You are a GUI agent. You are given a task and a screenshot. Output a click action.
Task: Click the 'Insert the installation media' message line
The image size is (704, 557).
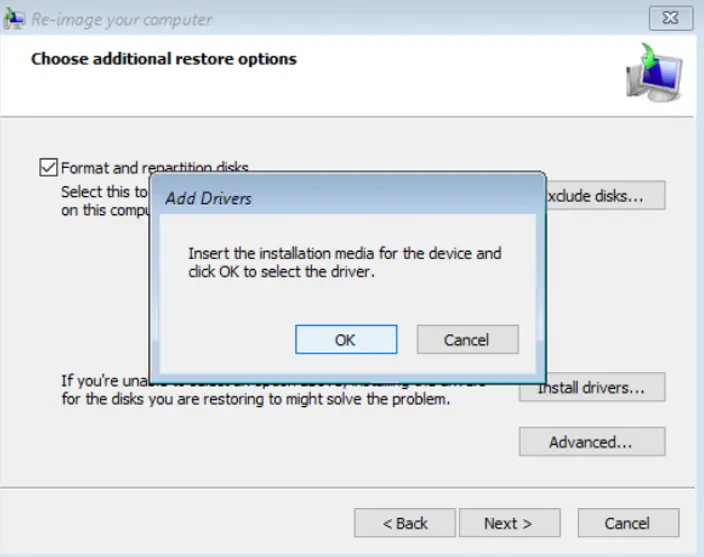[344, 253]
